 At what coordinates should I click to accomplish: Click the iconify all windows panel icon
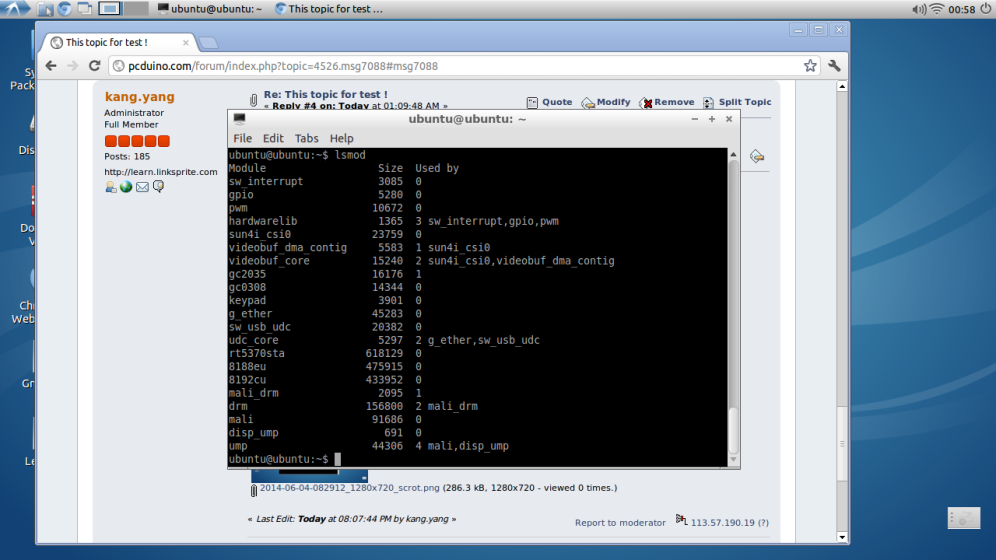pos(84,9)
